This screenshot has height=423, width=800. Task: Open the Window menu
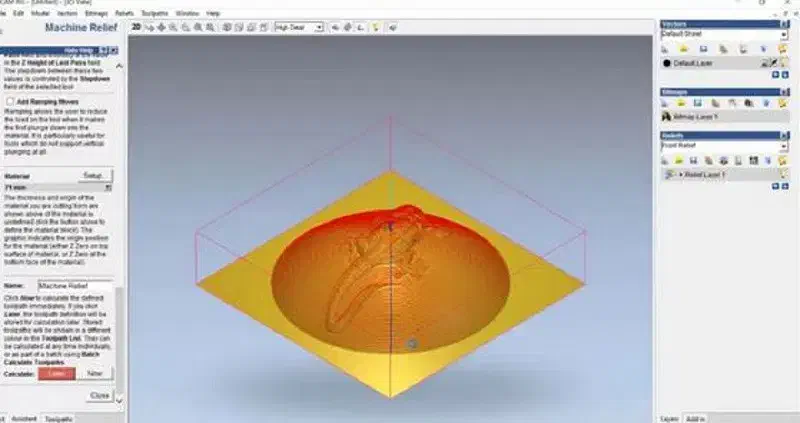[x=187, y=13]
